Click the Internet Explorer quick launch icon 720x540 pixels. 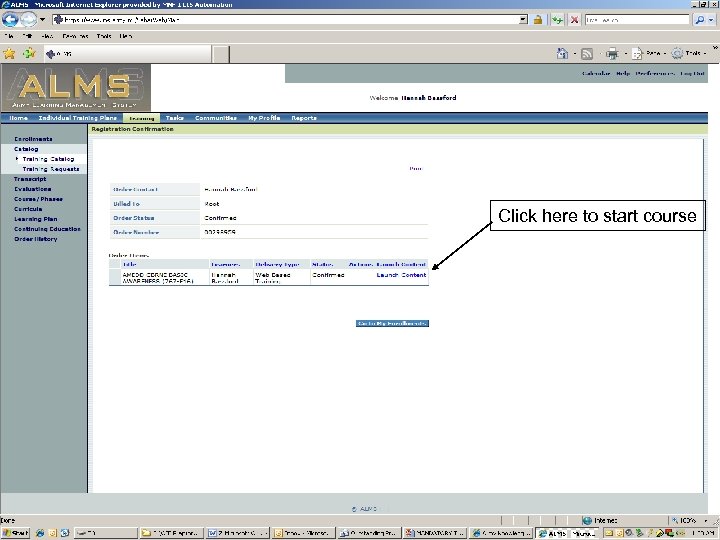tap(40, 533)
